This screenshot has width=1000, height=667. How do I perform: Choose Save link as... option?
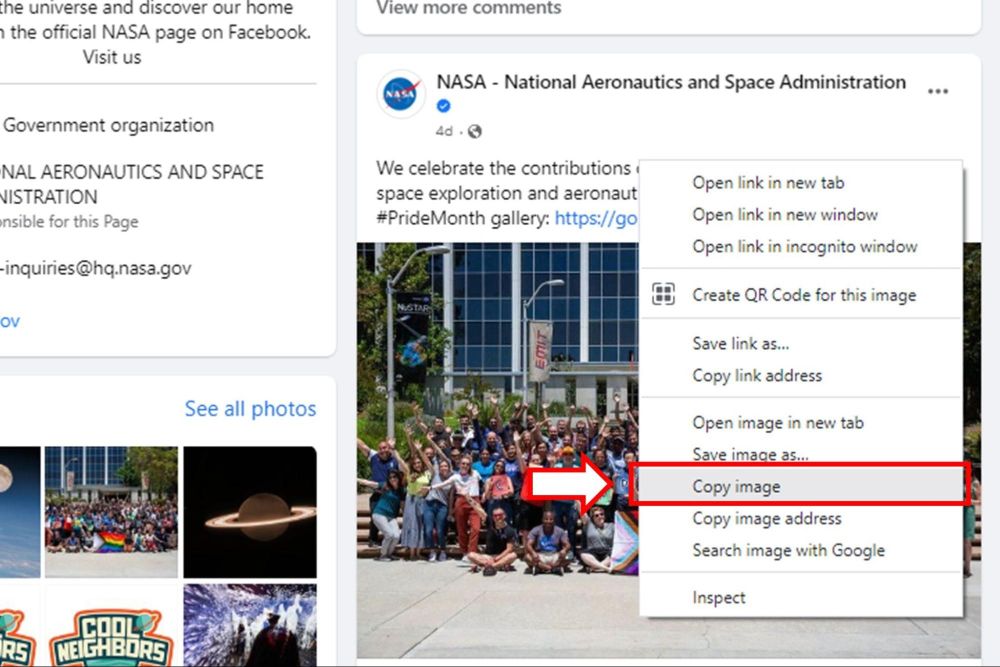tap(800, 343)
